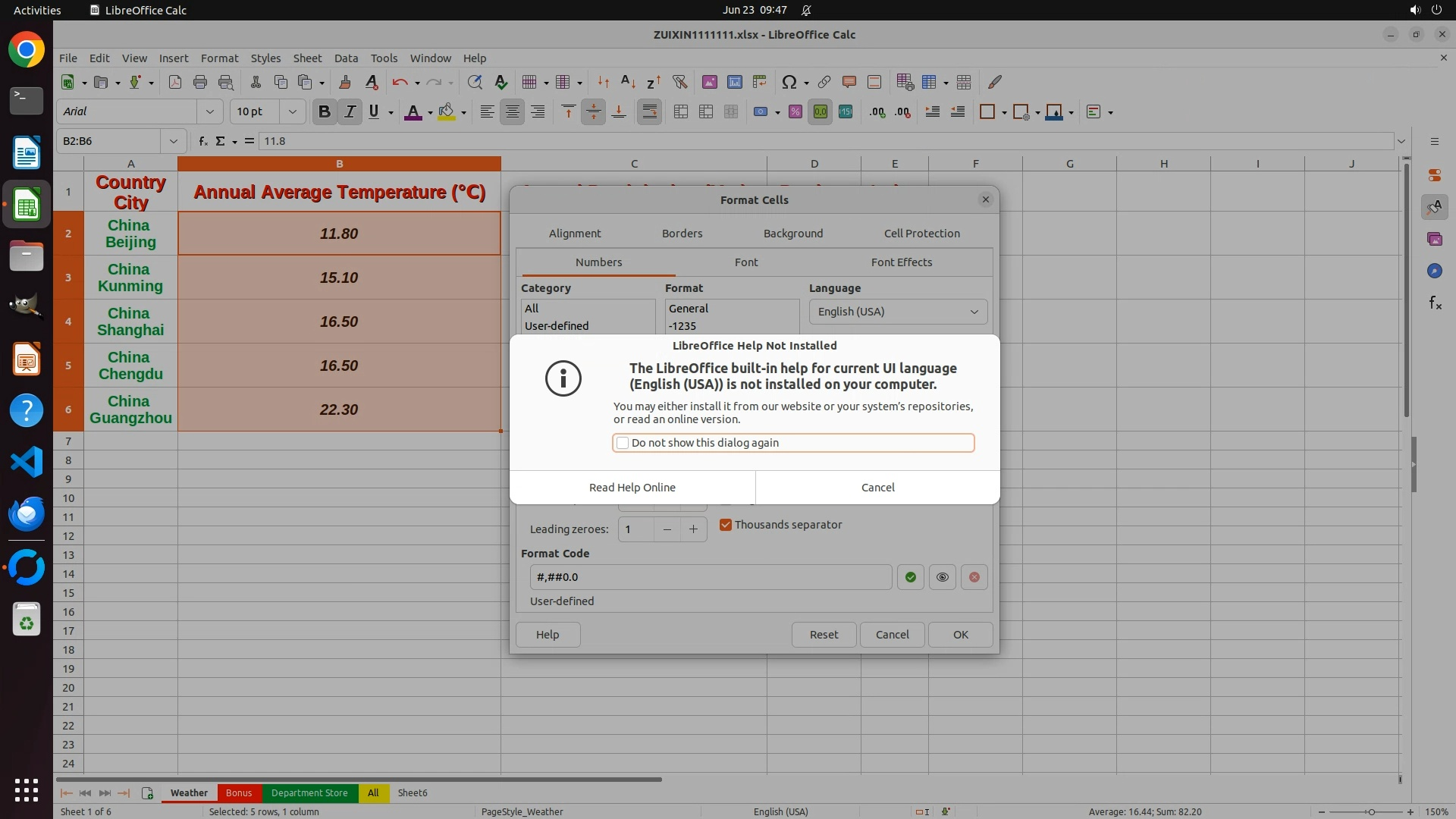The height and width of the screenshot is (819, 1456).
Task: Toggle Wrap Text toolbar button
Action: click(x=649, y=111)
